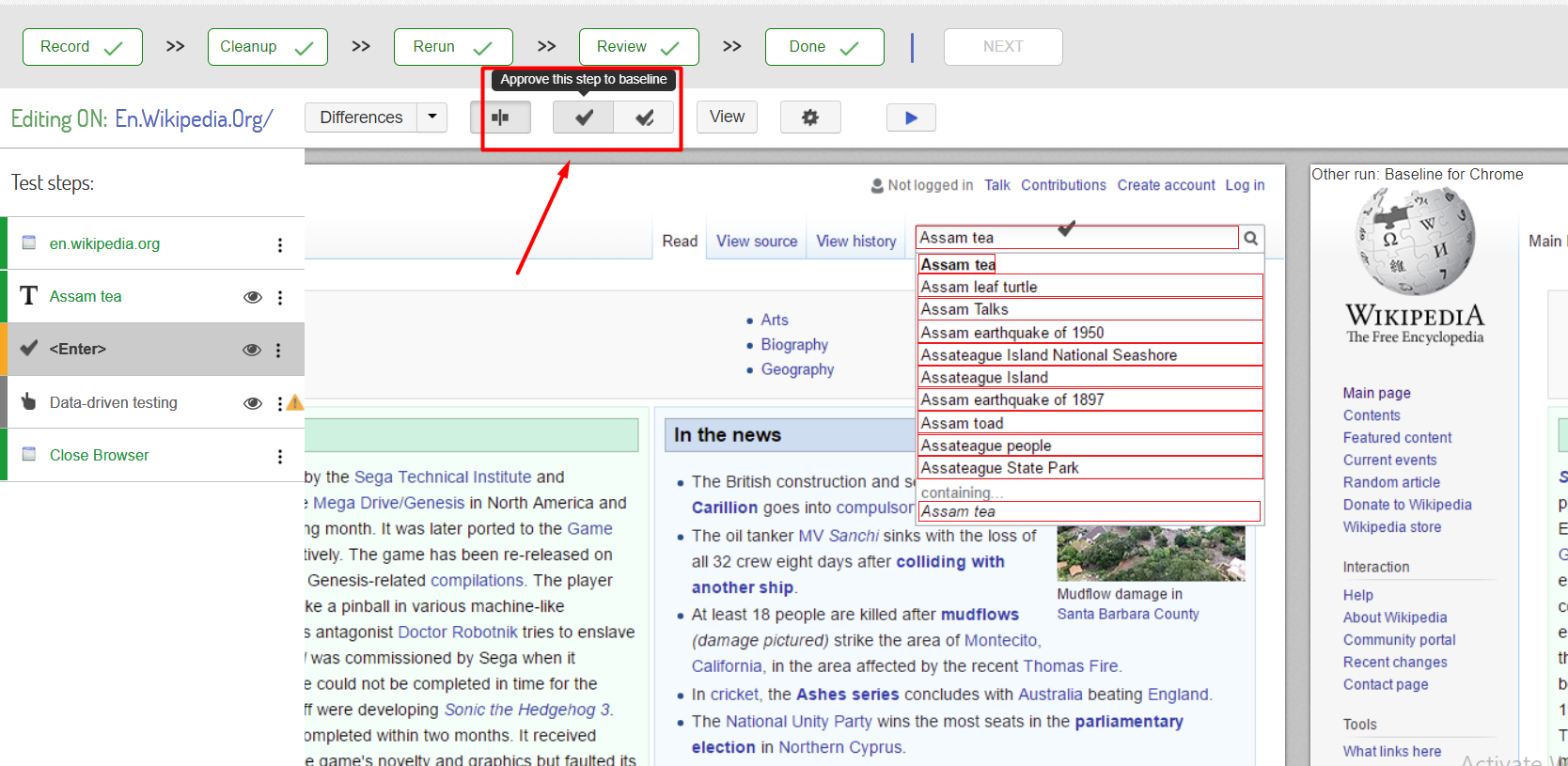Open settings gear icon in toolbar
Screen dimensions: 1568x766
pos(810,117)
